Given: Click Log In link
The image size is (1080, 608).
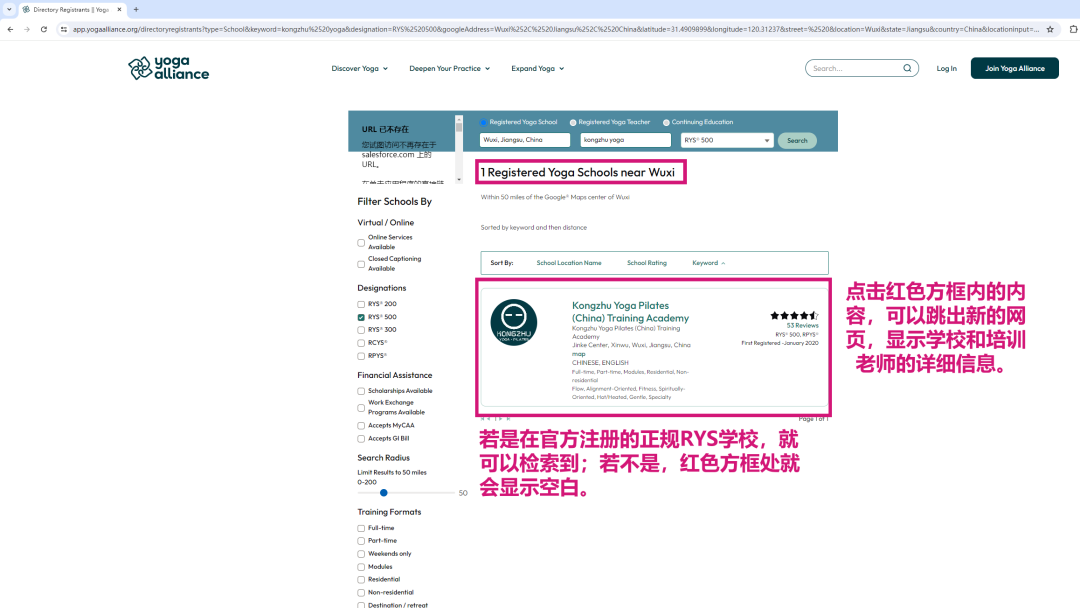Looking at the screenshot, I should coord(946,68).
